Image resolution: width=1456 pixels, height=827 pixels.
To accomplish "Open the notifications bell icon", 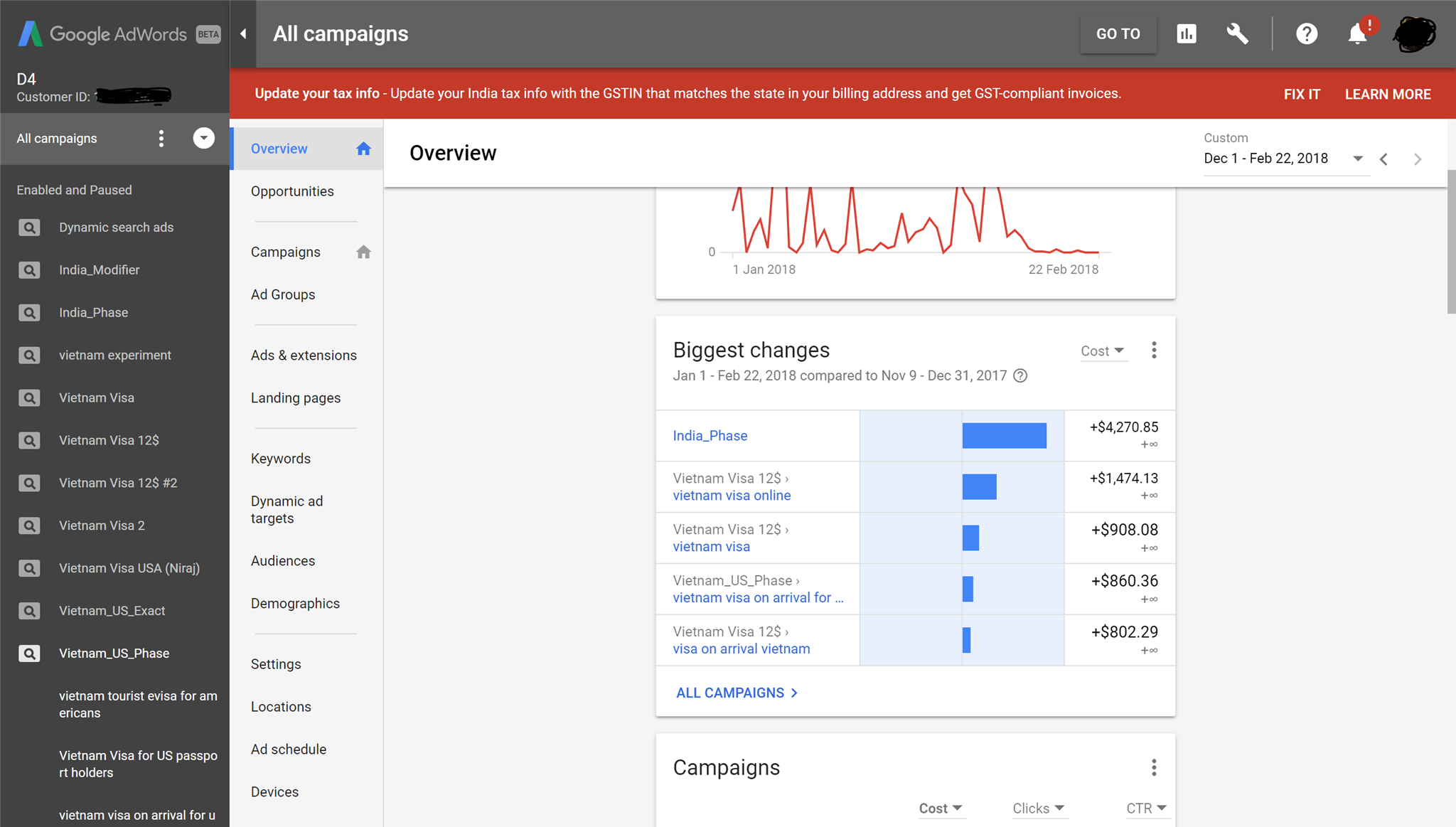I will pos(1357,33).
